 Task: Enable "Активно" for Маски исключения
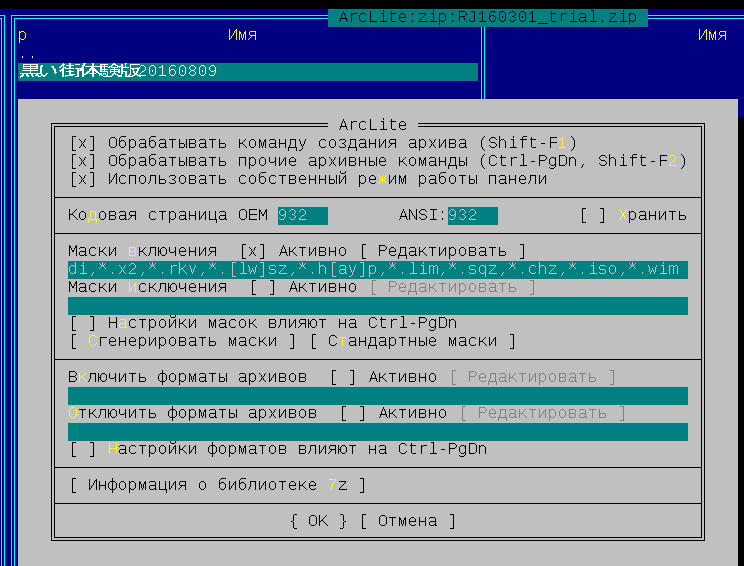pyautogui.click(x=263, y=287)
